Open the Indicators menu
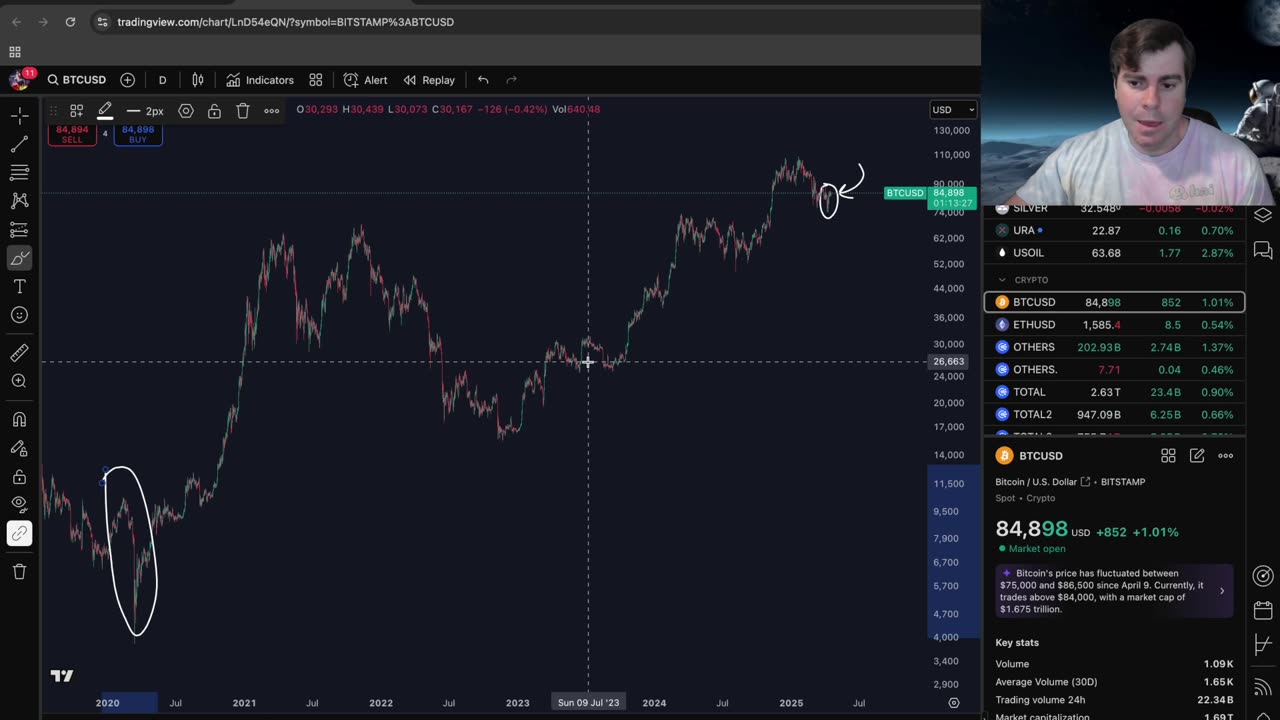 pyautogui.click(x=260, y=80)
